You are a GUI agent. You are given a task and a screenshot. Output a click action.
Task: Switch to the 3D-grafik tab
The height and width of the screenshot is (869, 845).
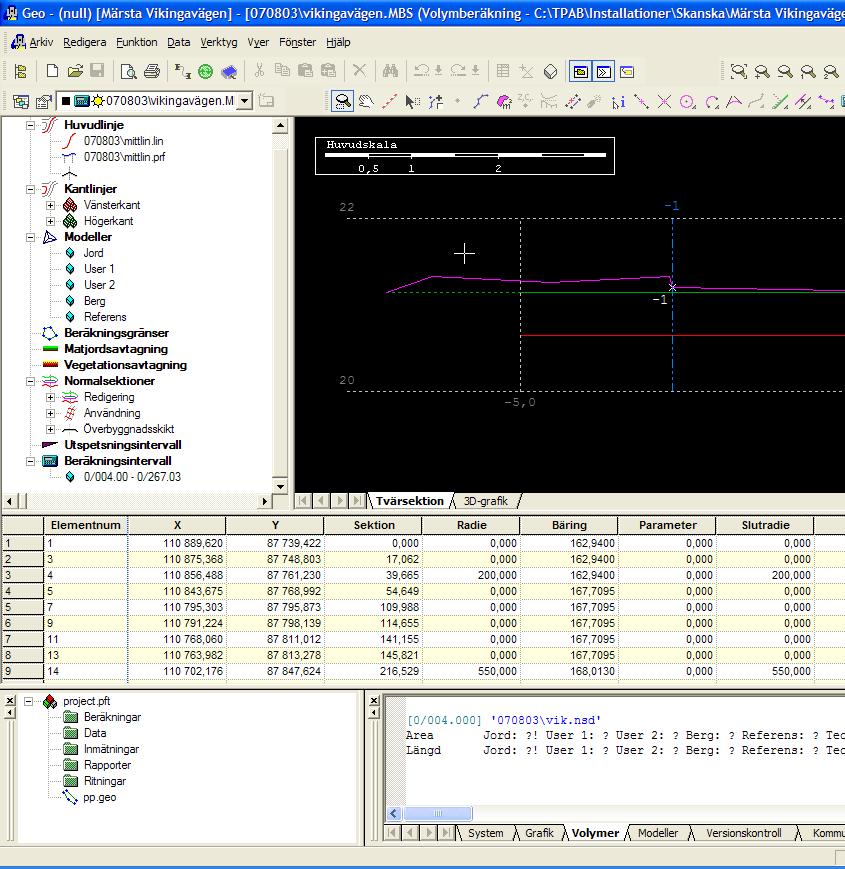pyautogui.click(x=485, y=501)
